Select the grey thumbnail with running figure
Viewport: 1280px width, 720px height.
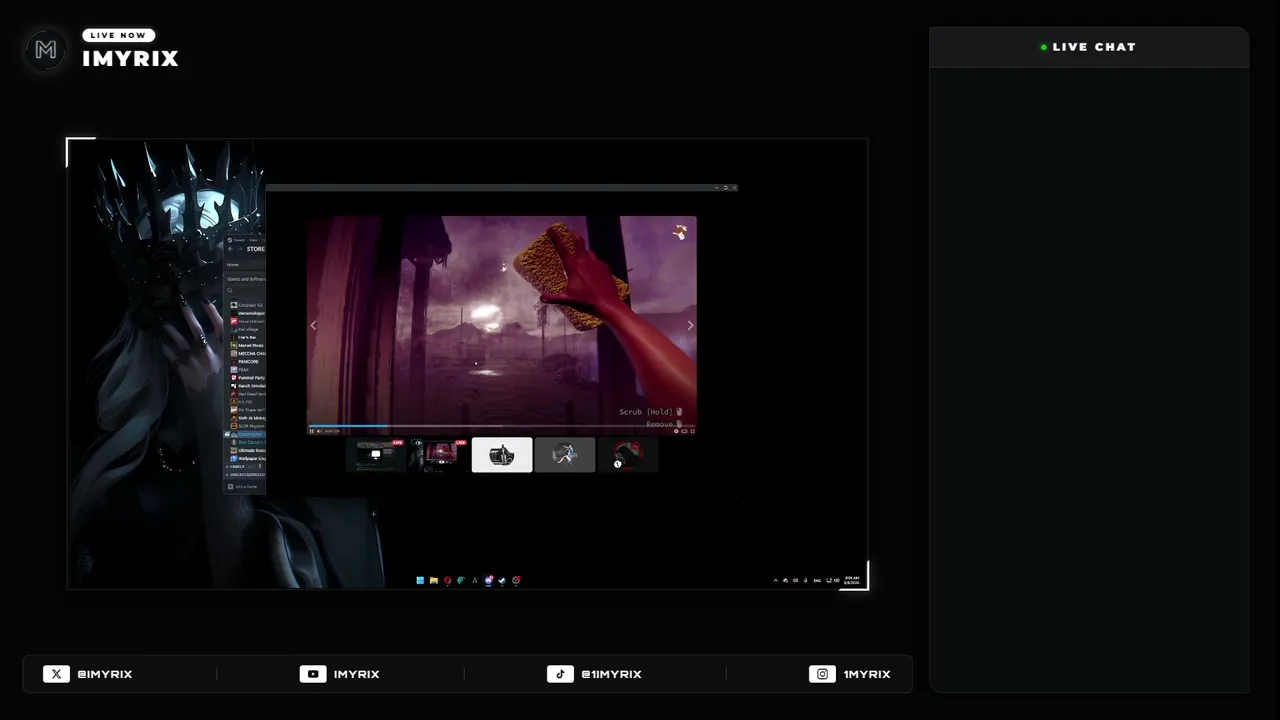pyautogui.click(x=565, y=455)
